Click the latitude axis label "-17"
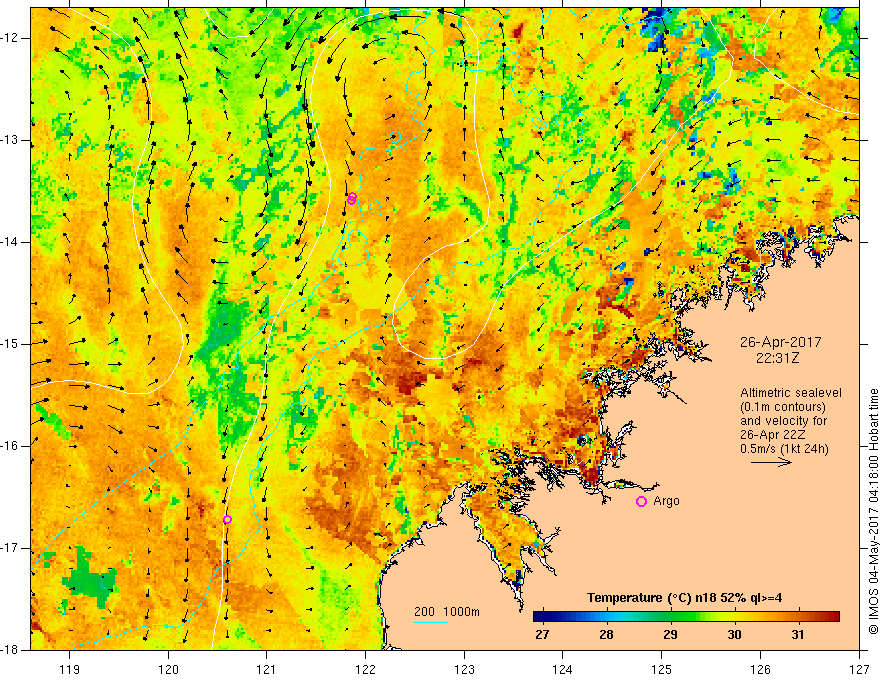880x680 pixels. 11,548
